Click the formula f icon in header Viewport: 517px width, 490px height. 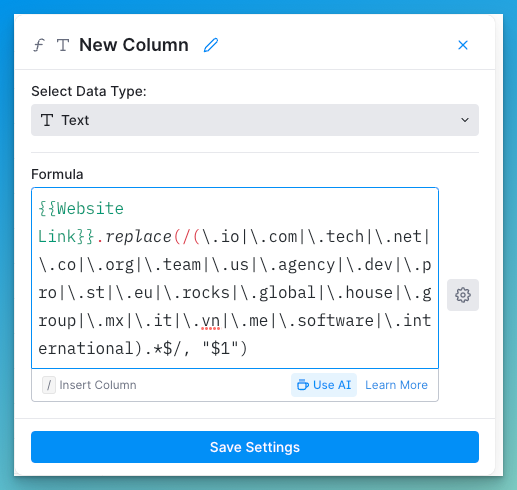39,45
